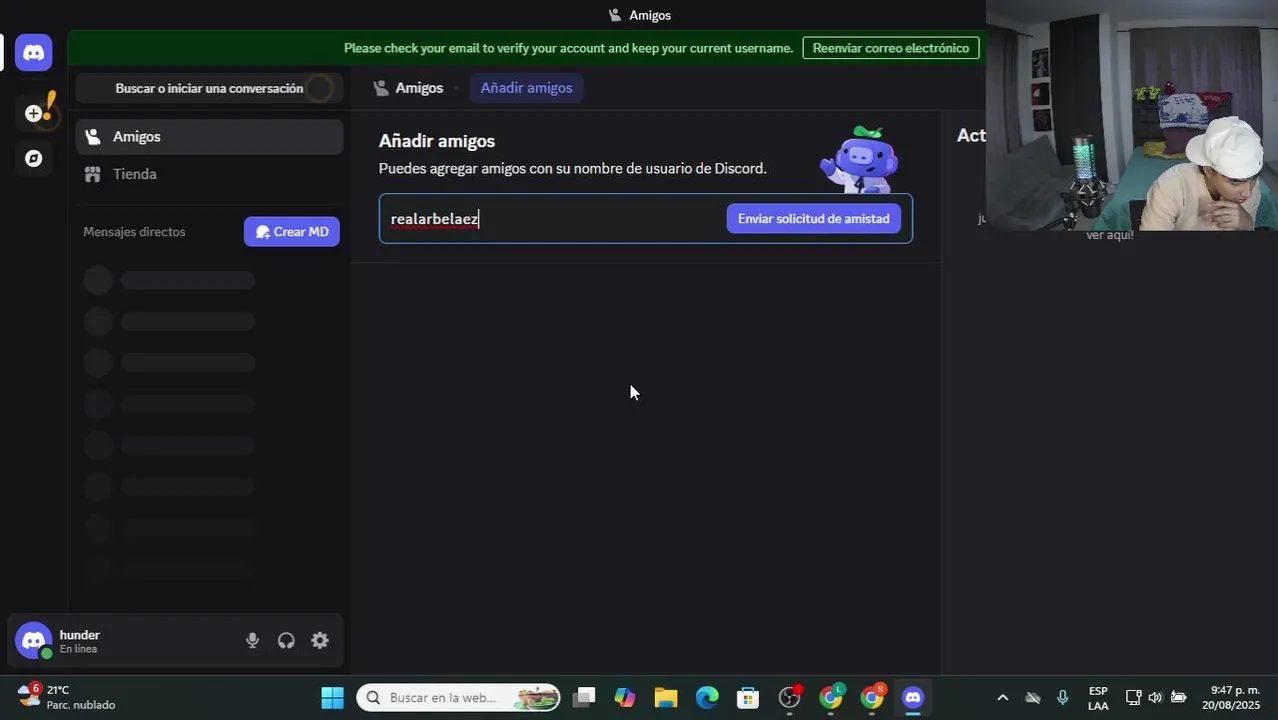Image resolution: width=1278 pixels, height=720 pixels.
Task: Open Discord home via logo icon
Action: click(x=34, y=53)
